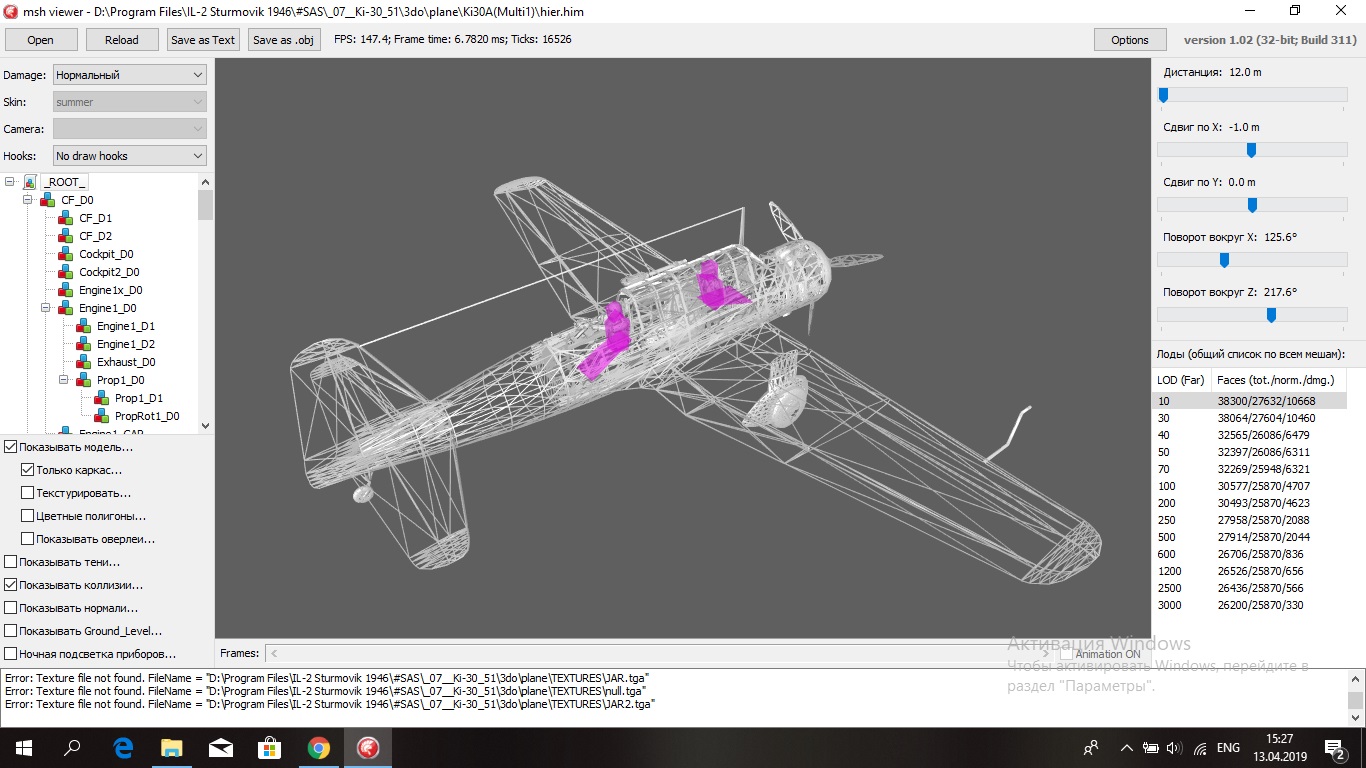Viewport: 1366px width, 768px height.
Task: Click the Cockpit2_D0 mesh icon
Action: (66, 272)
